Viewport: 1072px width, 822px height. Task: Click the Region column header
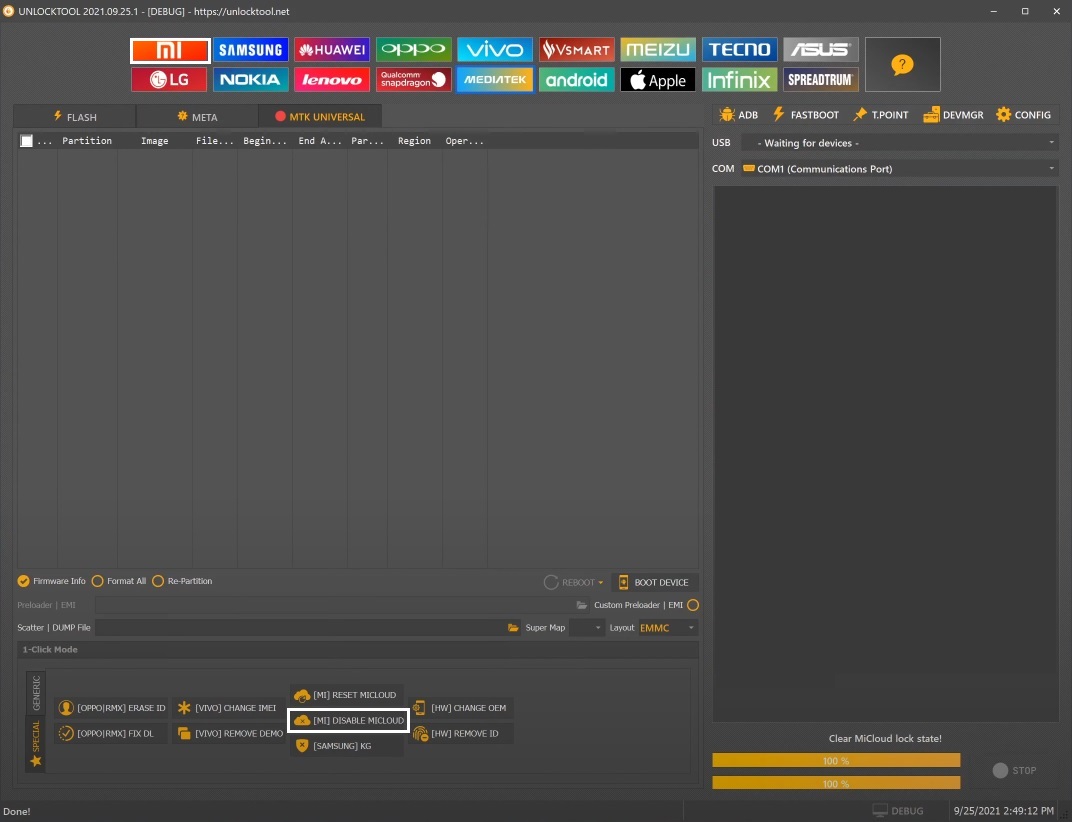414,141
